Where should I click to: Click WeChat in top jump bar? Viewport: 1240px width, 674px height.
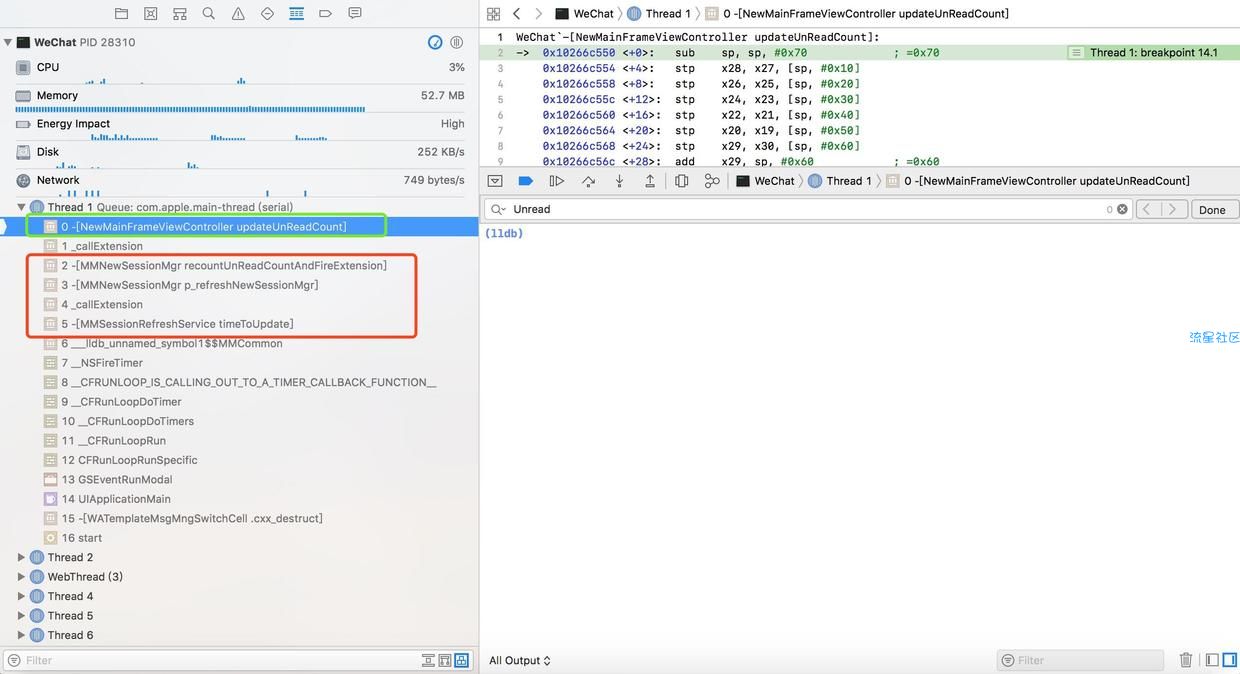(x=585, y=14)
